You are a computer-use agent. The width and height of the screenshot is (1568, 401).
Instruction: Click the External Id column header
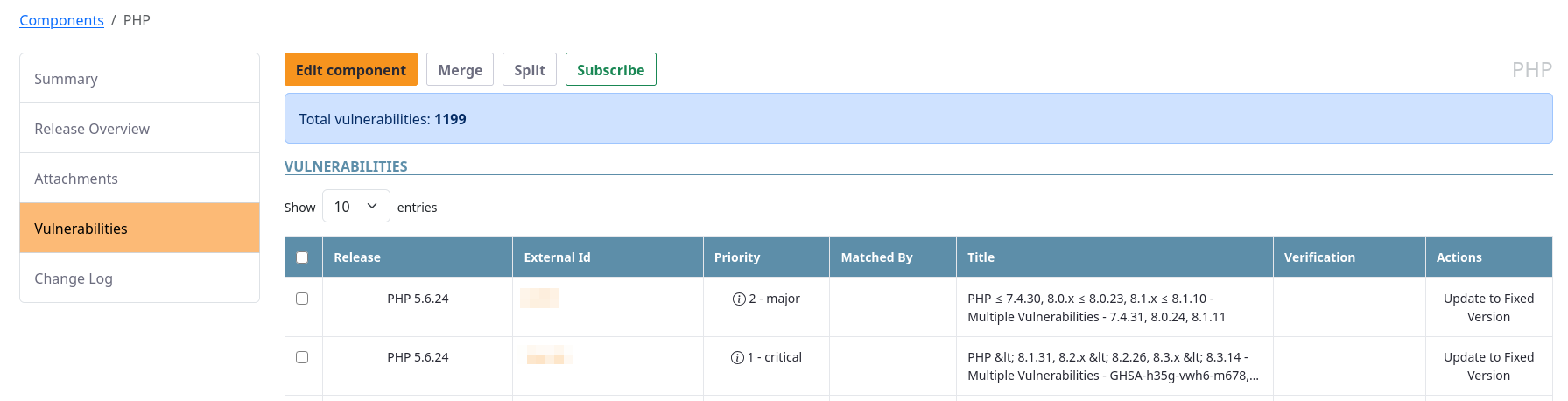tap(557, 257)
